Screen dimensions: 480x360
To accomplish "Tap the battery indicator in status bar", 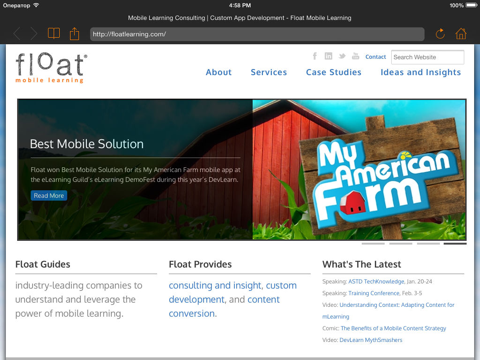I will pos(472,5).
